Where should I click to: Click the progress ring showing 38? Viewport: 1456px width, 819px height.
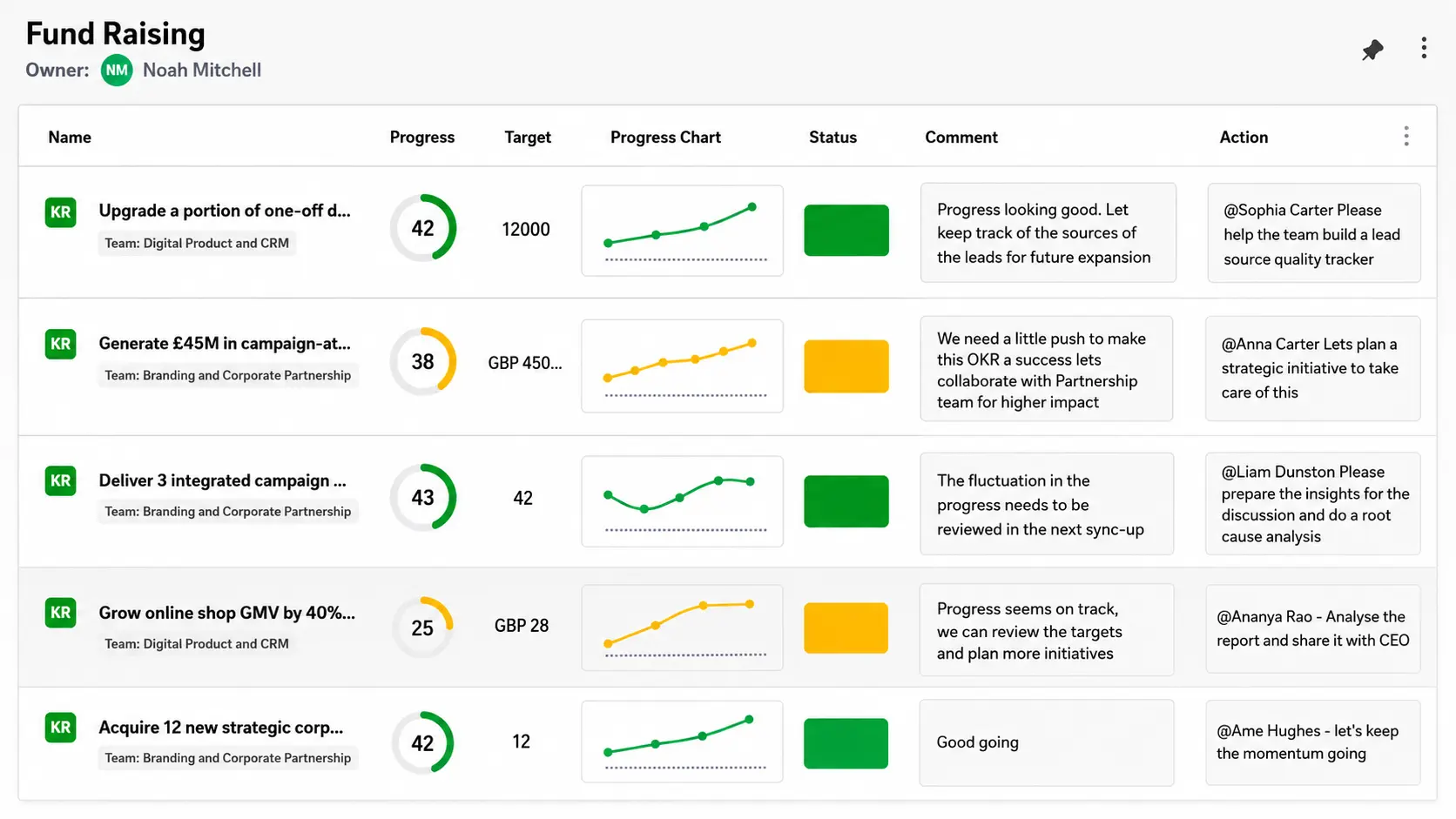click(x=422, y=361)
